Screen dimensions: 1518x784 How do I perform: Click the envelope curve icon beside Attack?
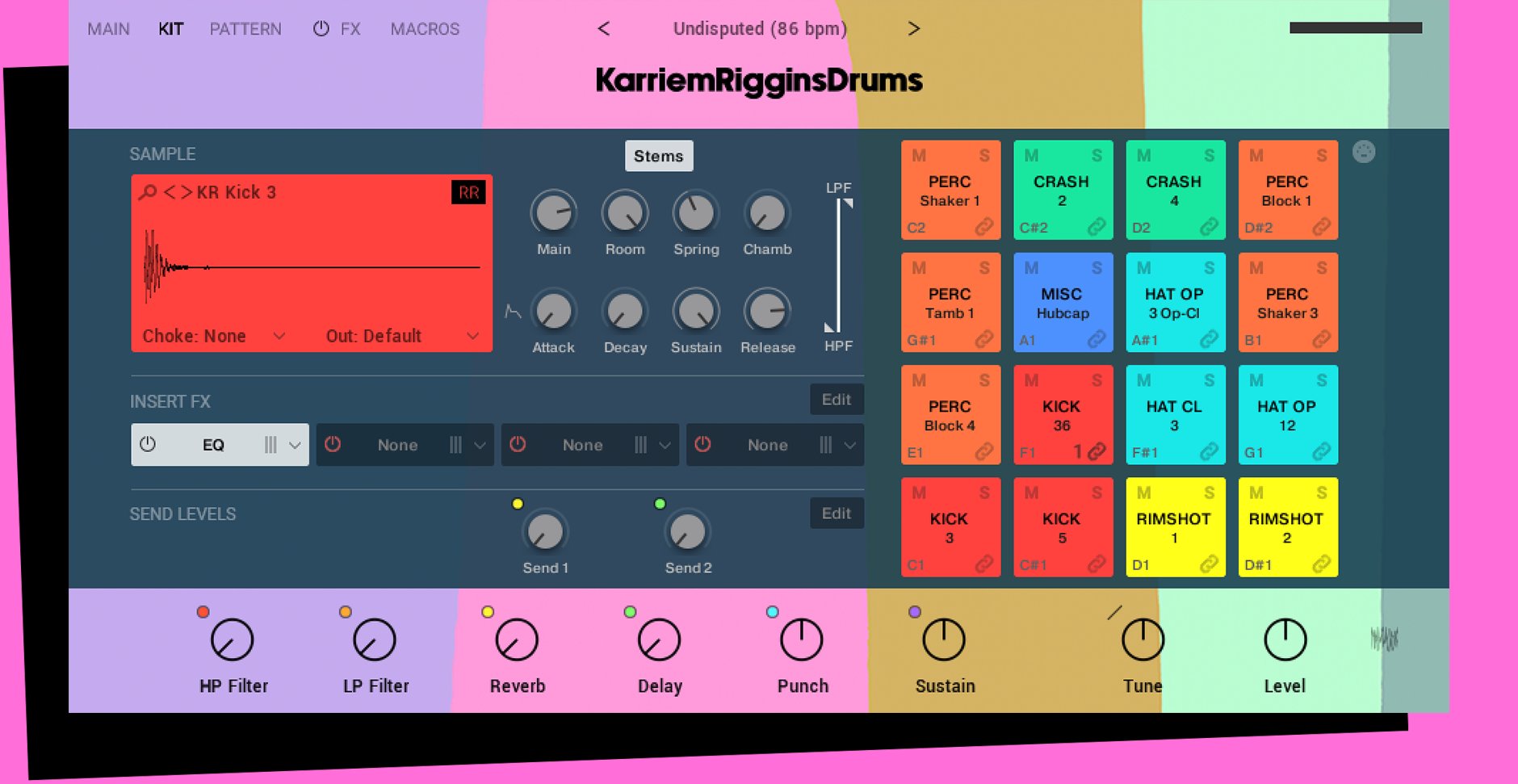[x=513, y=311]
